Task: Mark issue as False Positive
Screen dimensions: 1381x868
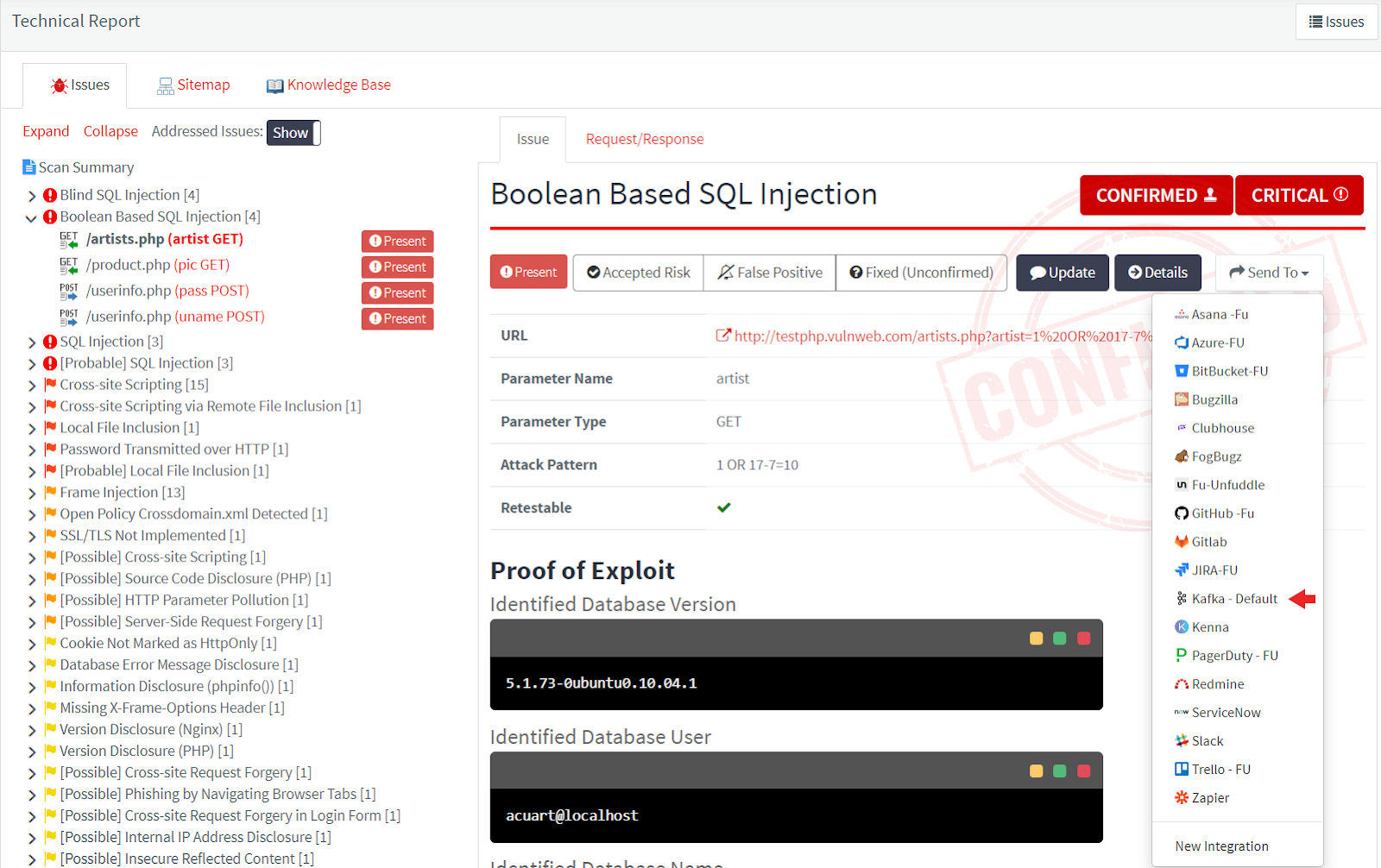Action: 770,273
